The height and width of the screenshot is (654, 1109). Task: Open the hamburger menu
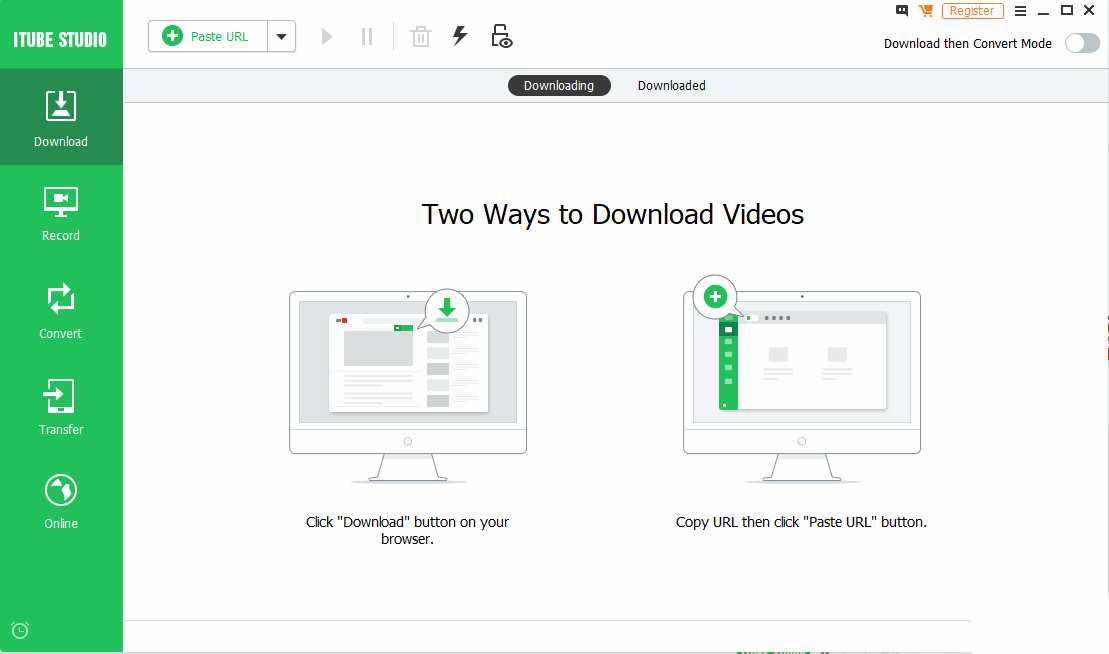pyautogui.click(x=1020, y=11)
